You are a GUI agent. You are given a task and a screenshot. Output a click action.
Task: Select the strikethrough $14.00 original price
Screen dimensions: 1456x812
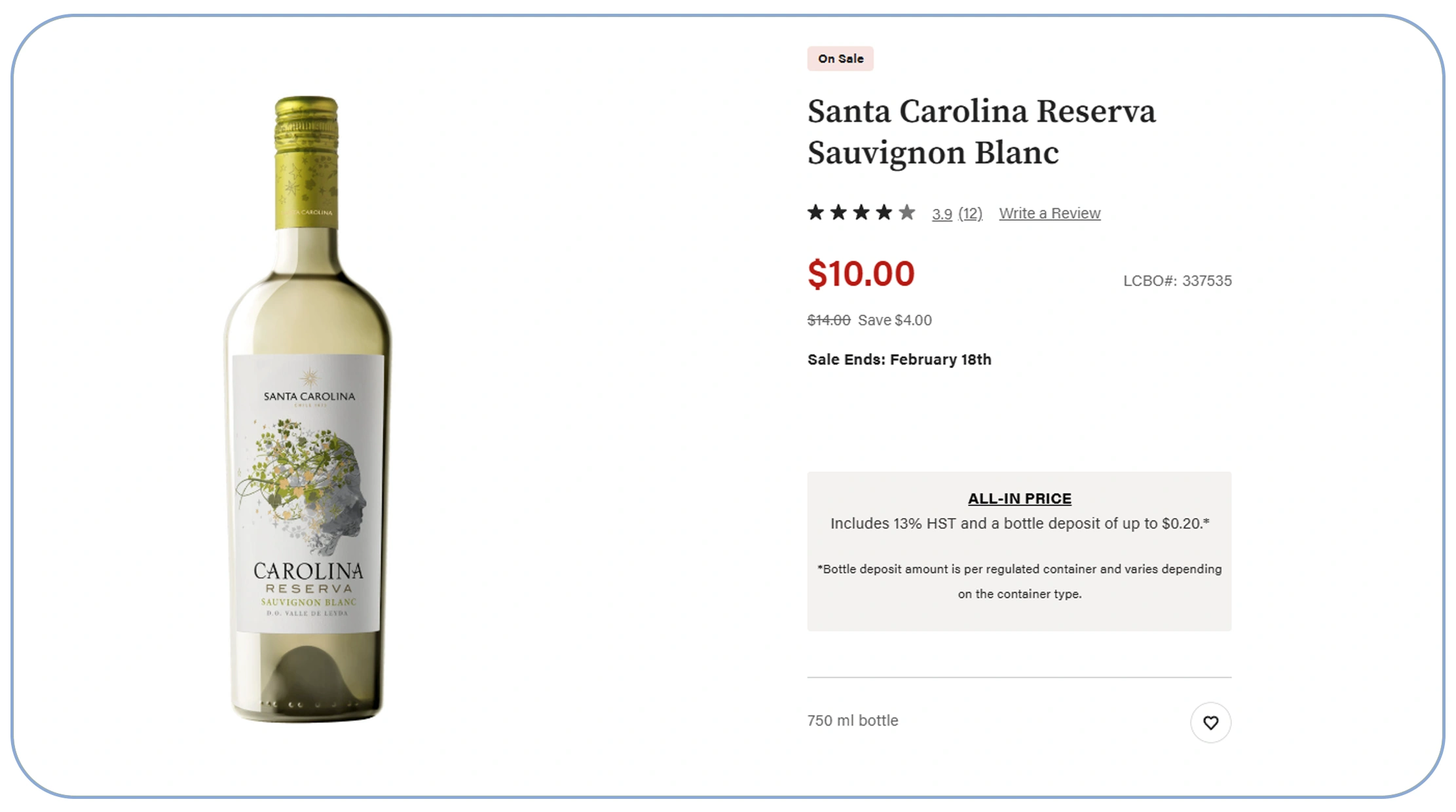[x=828, y=320]
